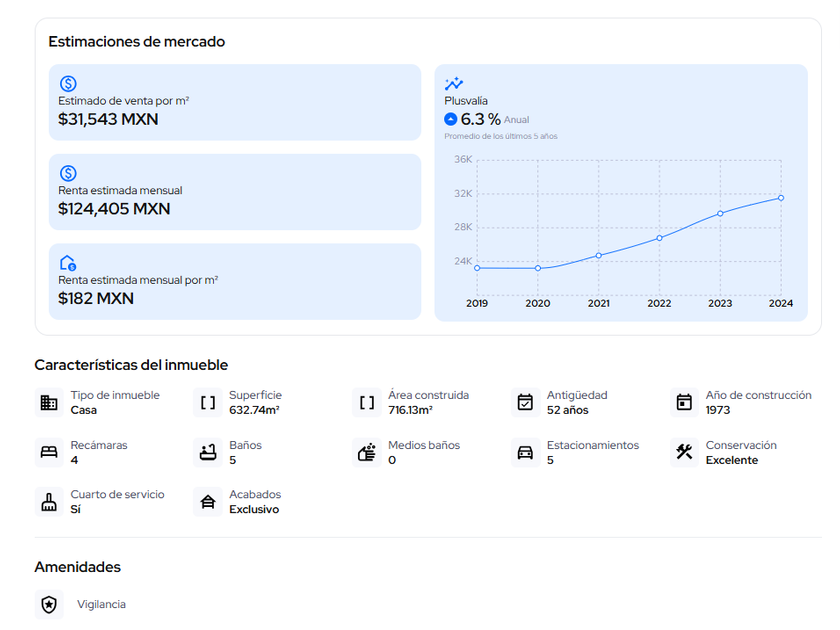Screen dimensions: 840x630
Task: Click the 1973 construction year value
Action: tap(718, 410)
